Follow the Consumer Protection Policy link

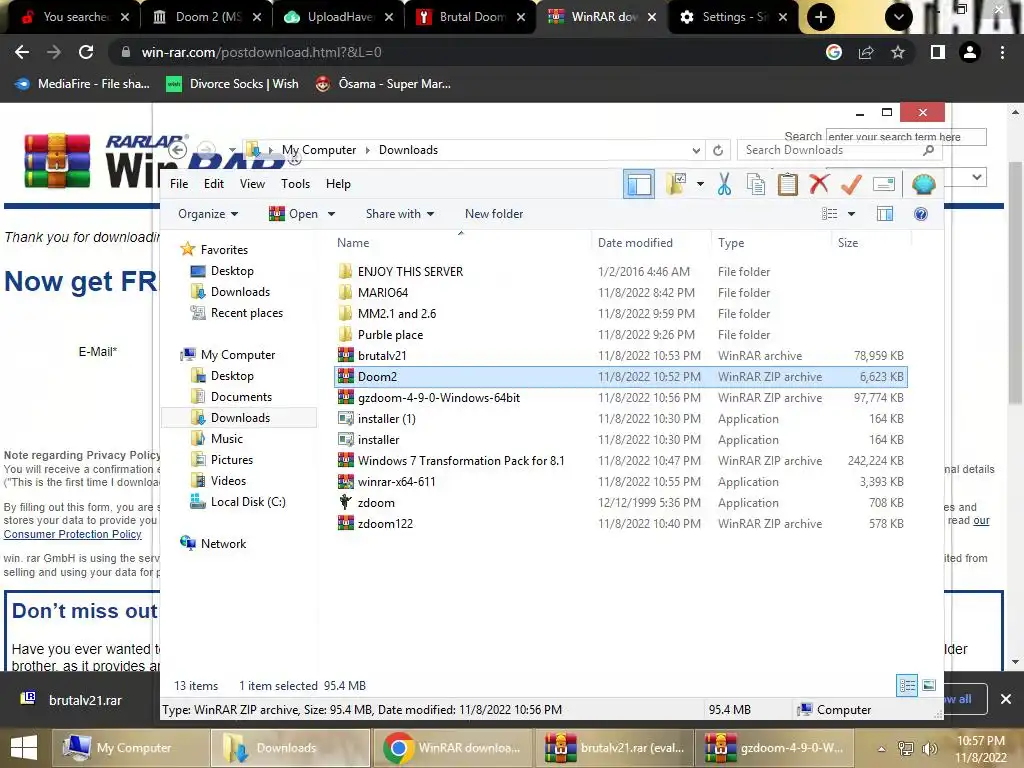[x=72, y=534]
